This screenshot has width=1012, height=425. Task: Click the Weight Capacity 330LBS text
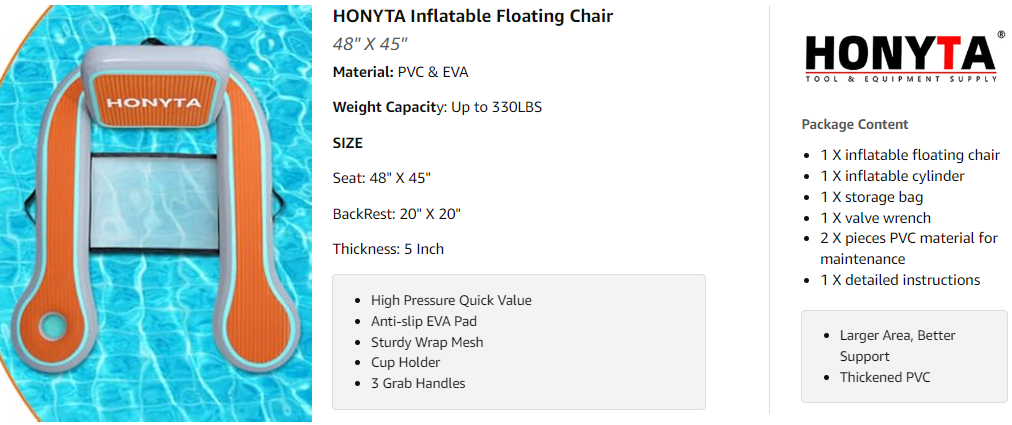[437, 107]
